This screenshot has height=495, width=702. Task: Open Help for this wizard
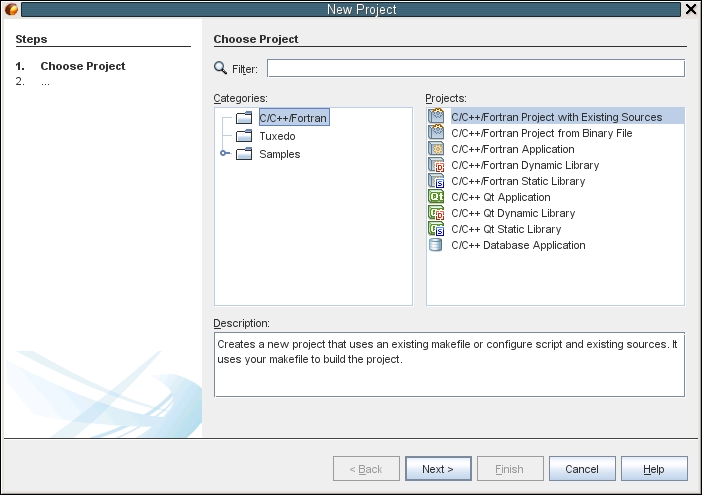(654, 469)
